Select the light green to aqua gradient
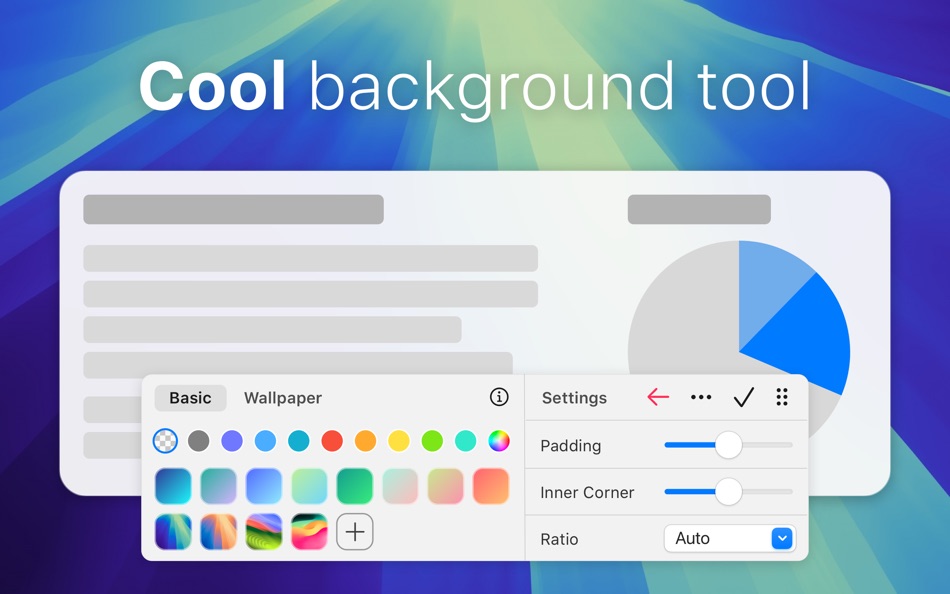This screenshot has height=594, width=950. click(x=310, y=486)
